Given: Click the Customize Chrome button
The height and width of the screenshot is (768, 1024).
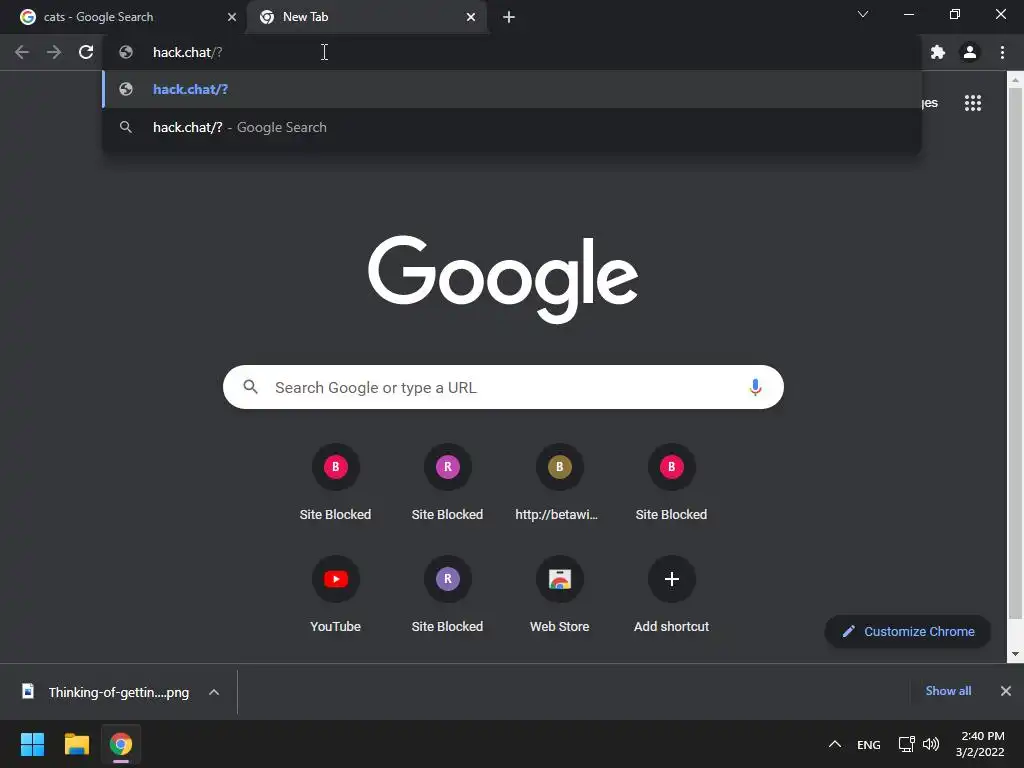Looking at the screenshot, I should [x=908, y=632].
